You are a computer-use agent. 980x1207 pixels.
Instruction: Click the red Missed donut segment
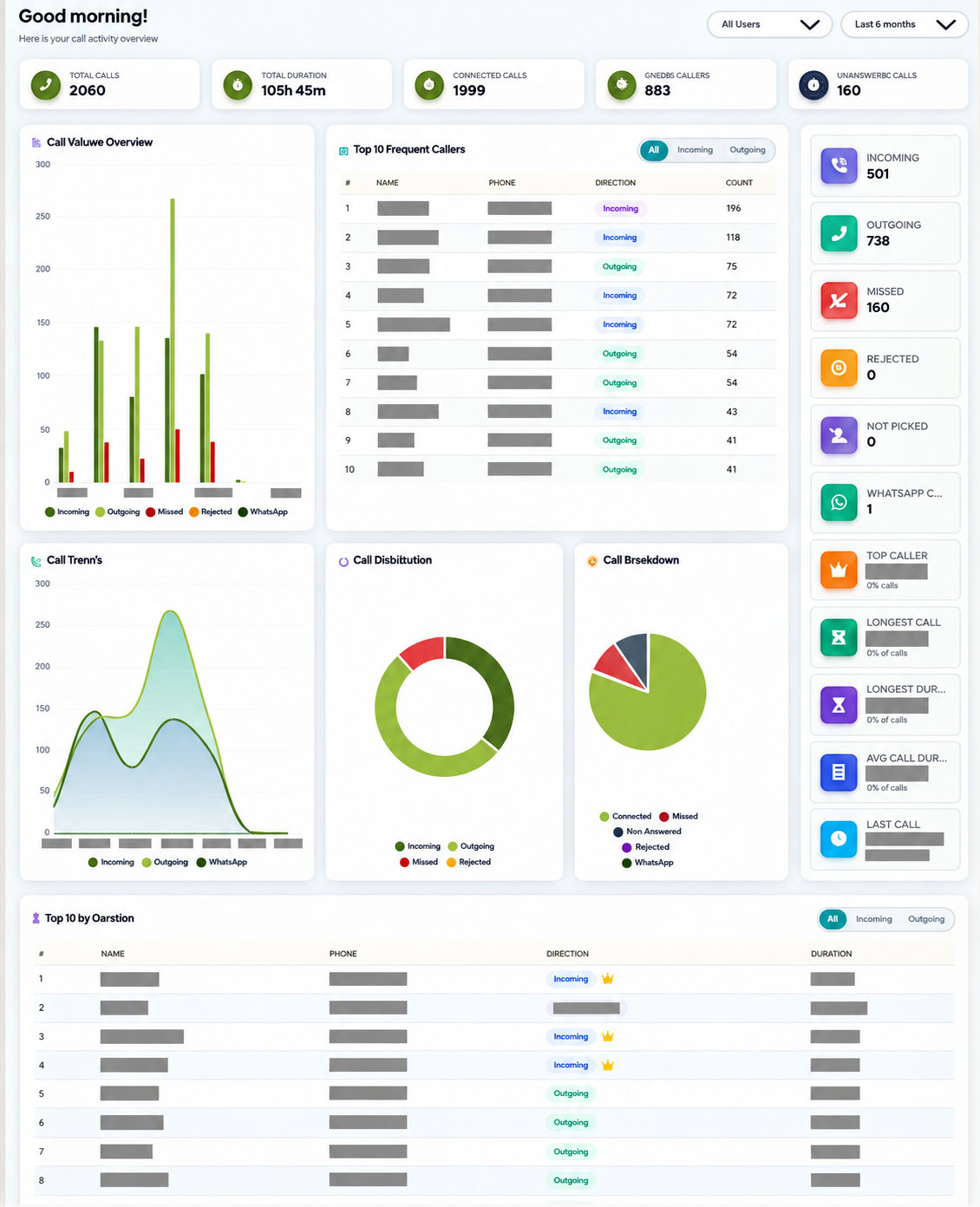(425, 651)
